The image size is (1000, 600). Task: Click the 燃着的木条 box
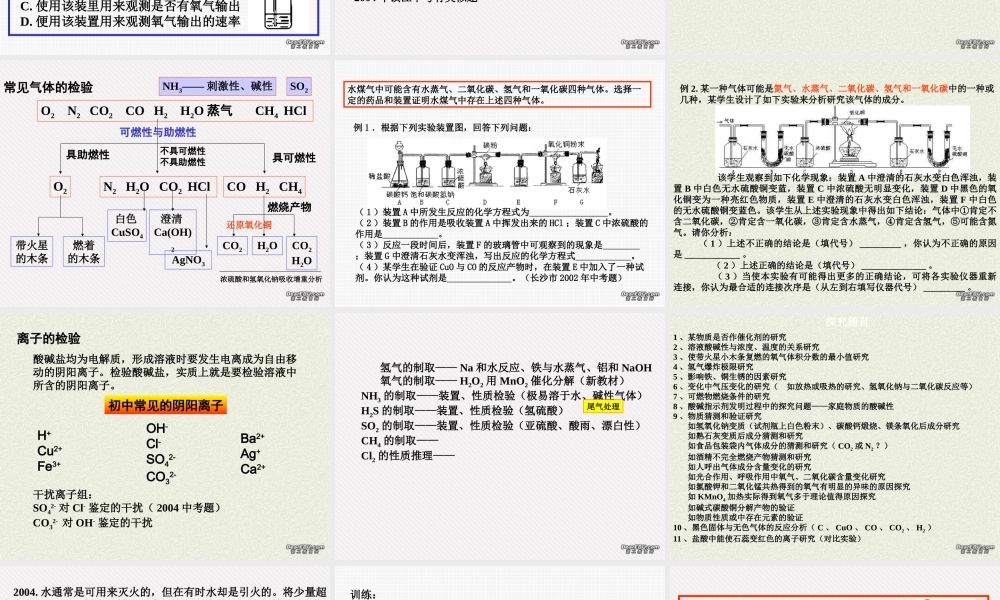point(84,251)
